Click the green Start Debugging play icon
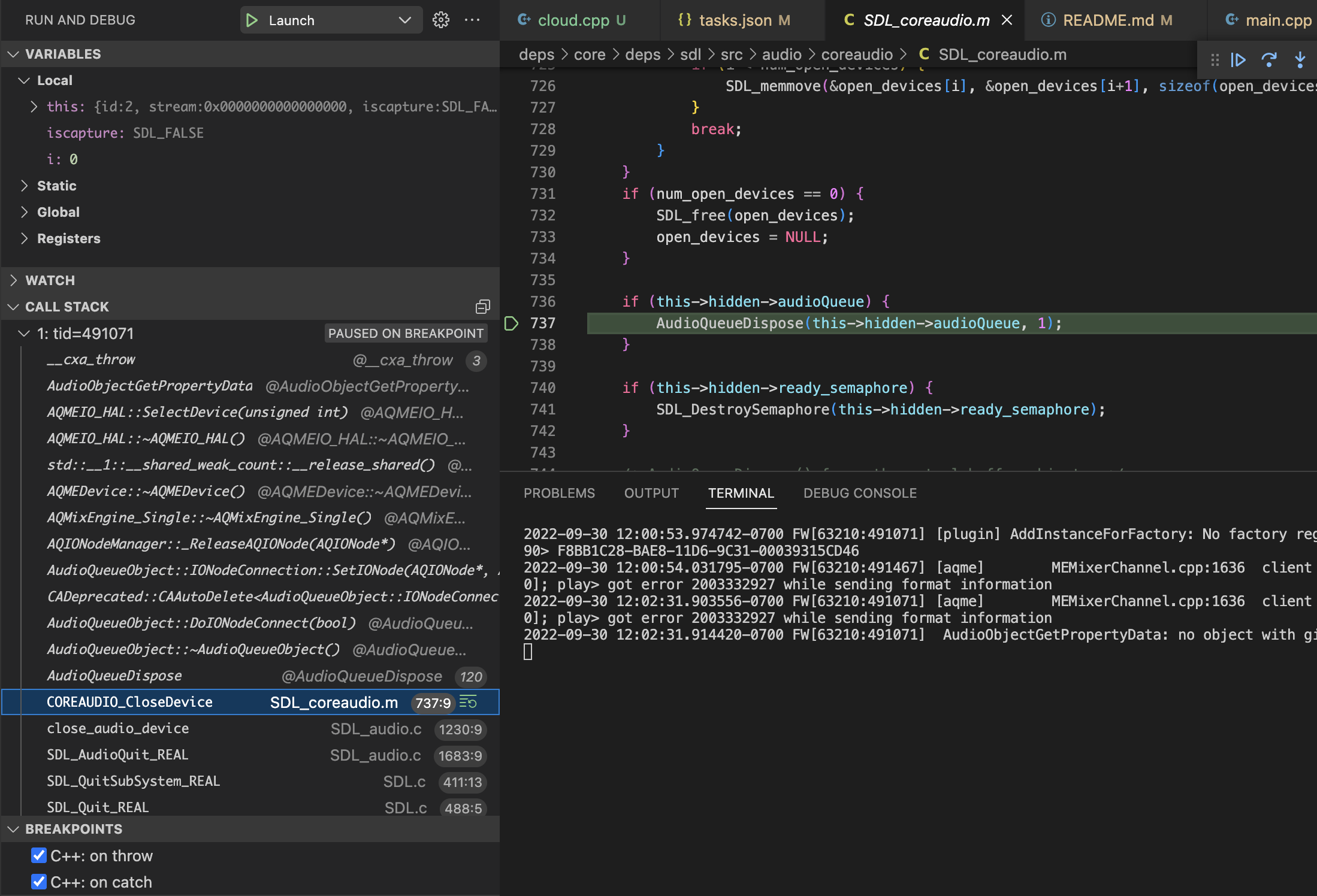The width and height of the screenshot is (1317, 896). 252,20
